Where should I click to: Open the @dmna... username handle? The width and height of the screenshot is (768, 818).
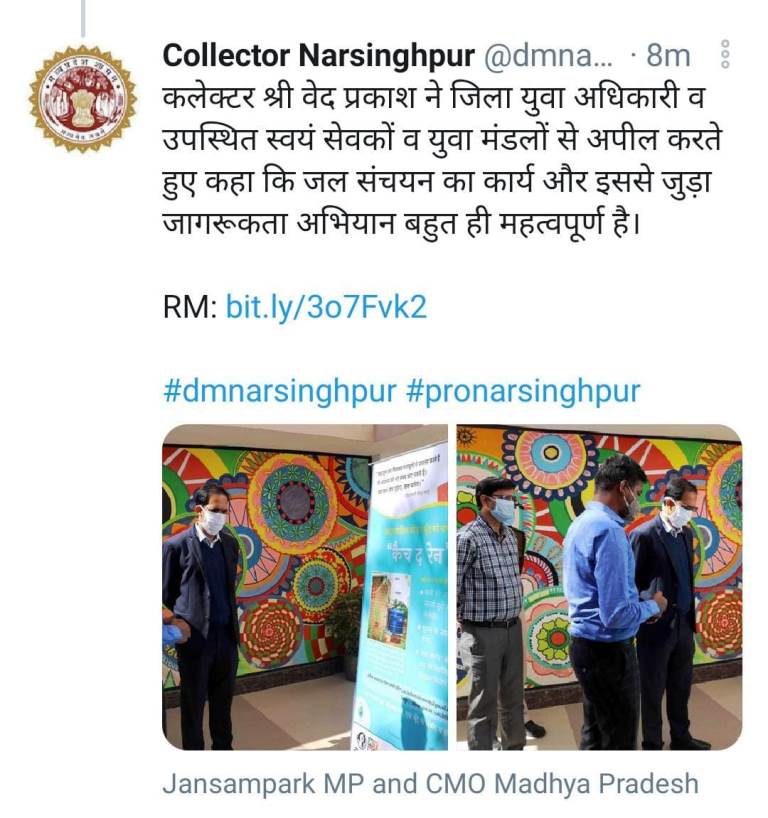pos(548,55)
